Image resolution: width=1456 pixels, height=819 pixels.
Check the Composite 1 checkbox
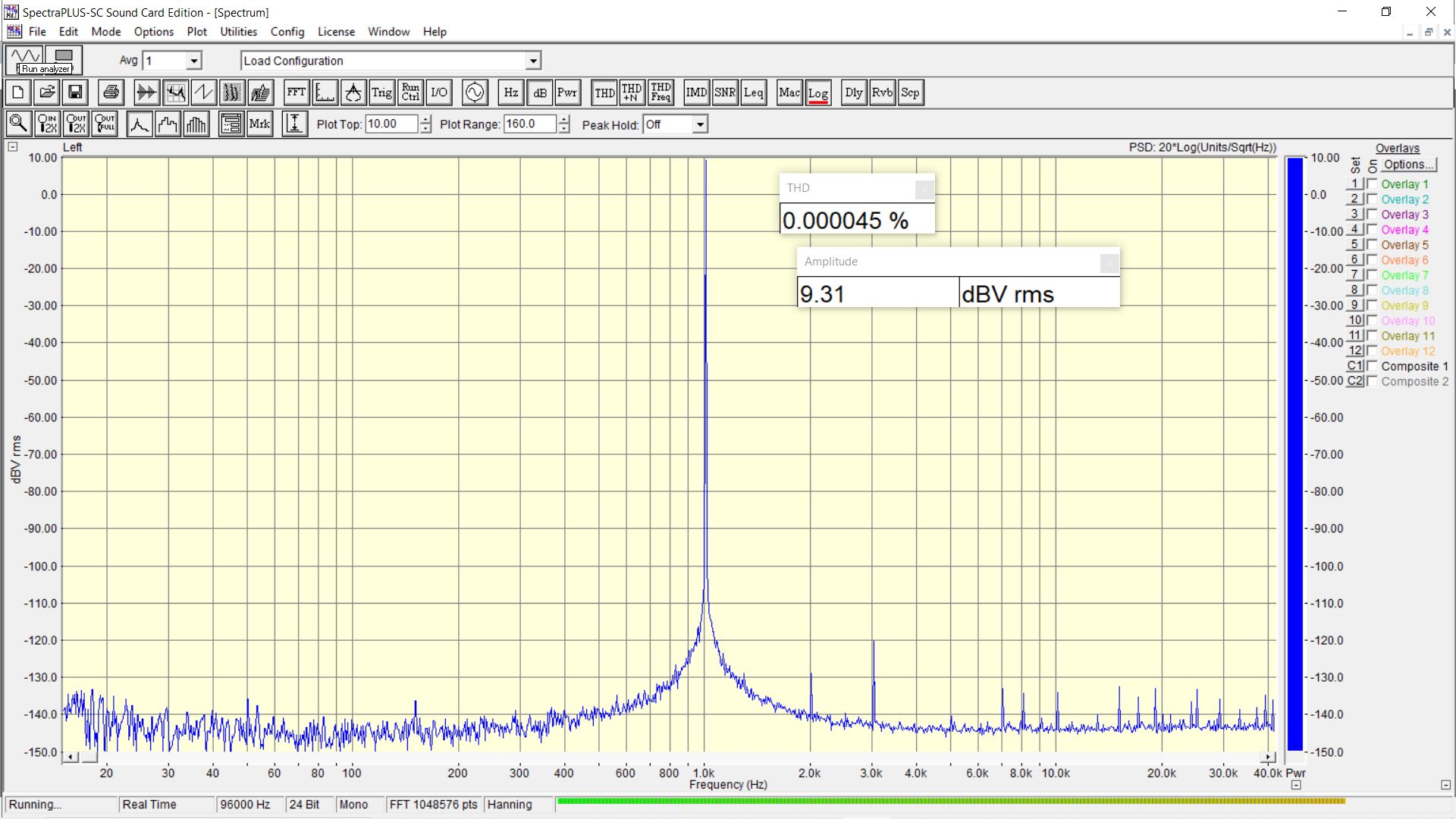coord(1373,366)
